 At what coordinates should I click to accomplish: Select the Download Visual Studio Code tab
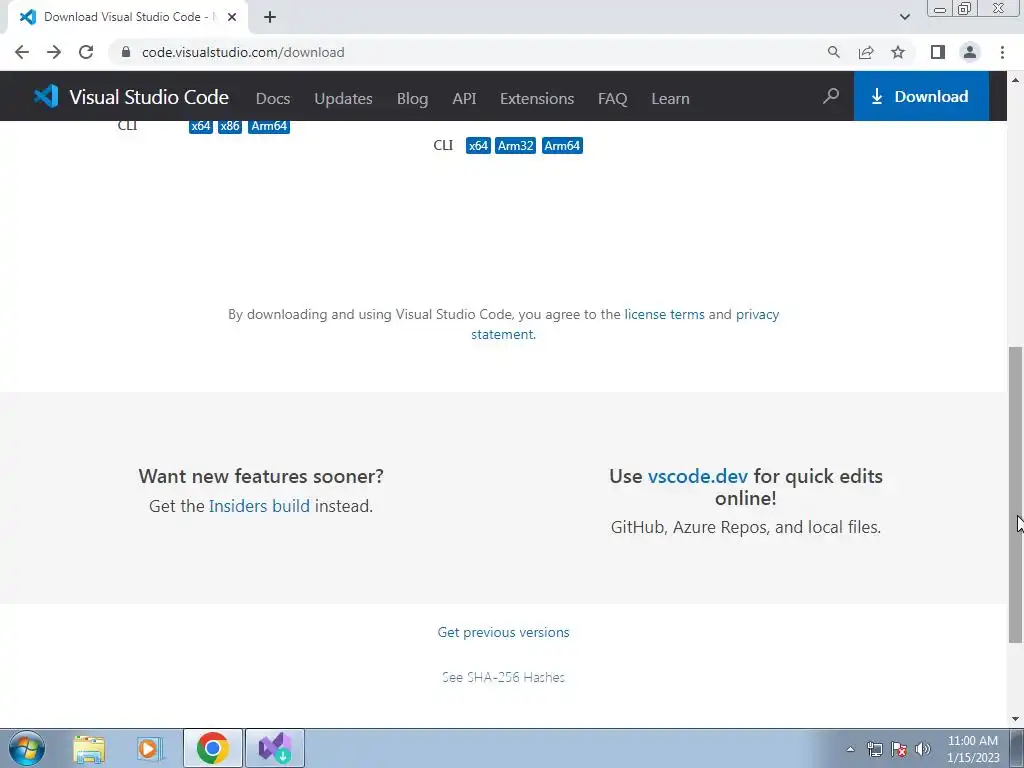[x=127, y=17]
